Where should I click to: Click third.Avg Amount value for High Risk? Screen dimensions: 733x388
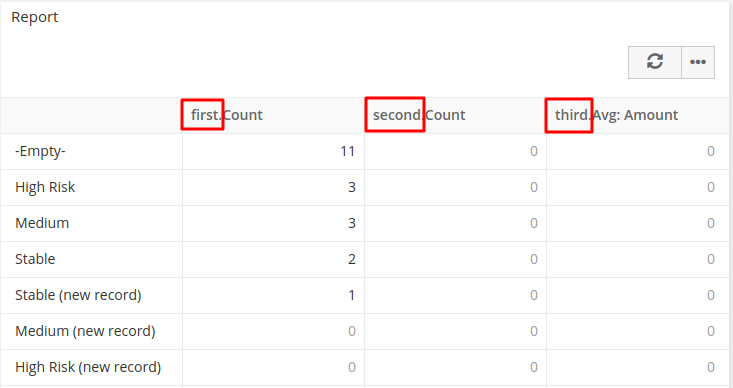711,187
